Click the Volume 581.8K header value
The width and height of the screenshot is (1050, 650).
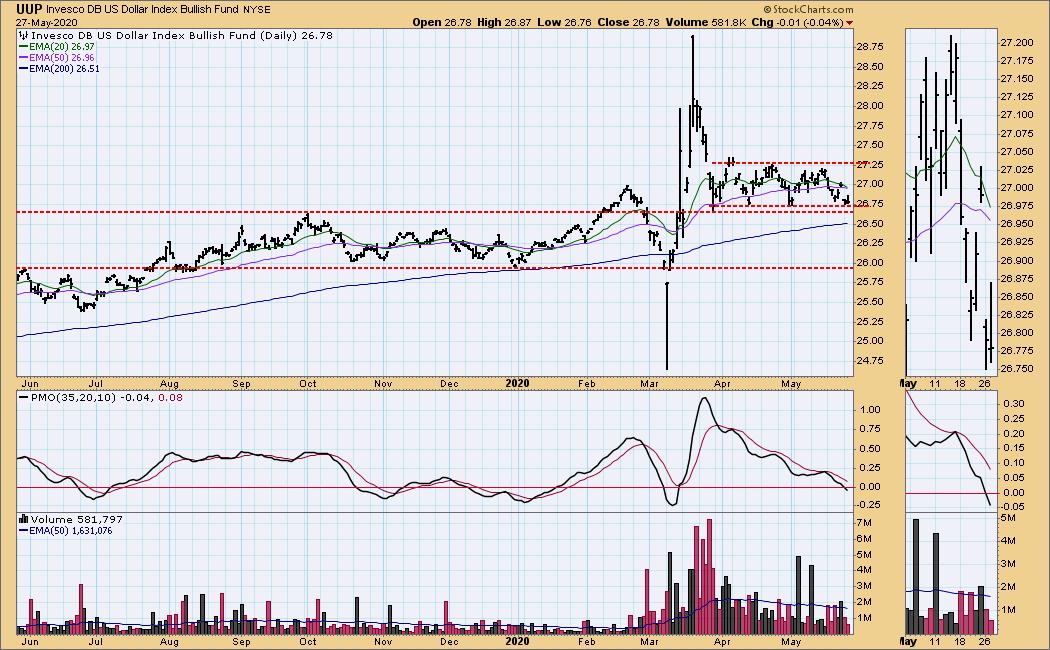706,22
